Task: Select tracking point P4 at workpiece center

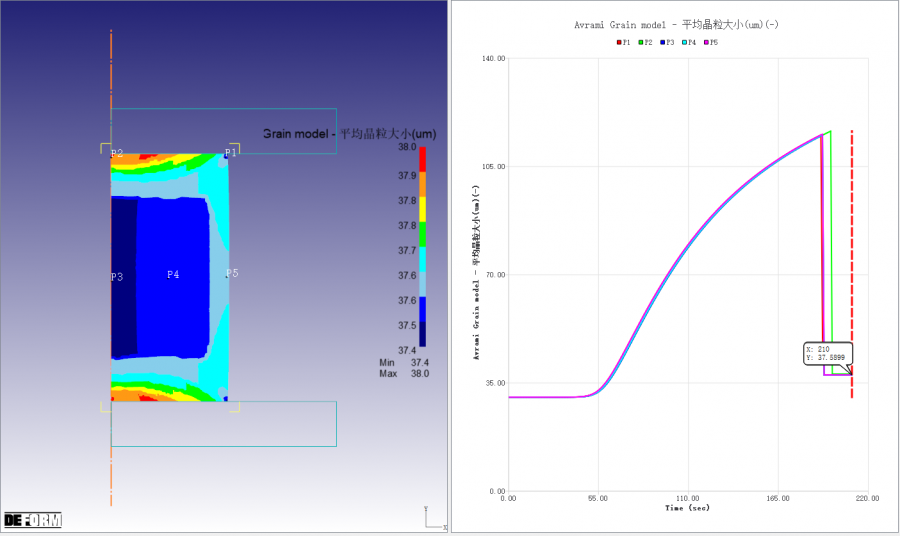Action: pos(173,274)
